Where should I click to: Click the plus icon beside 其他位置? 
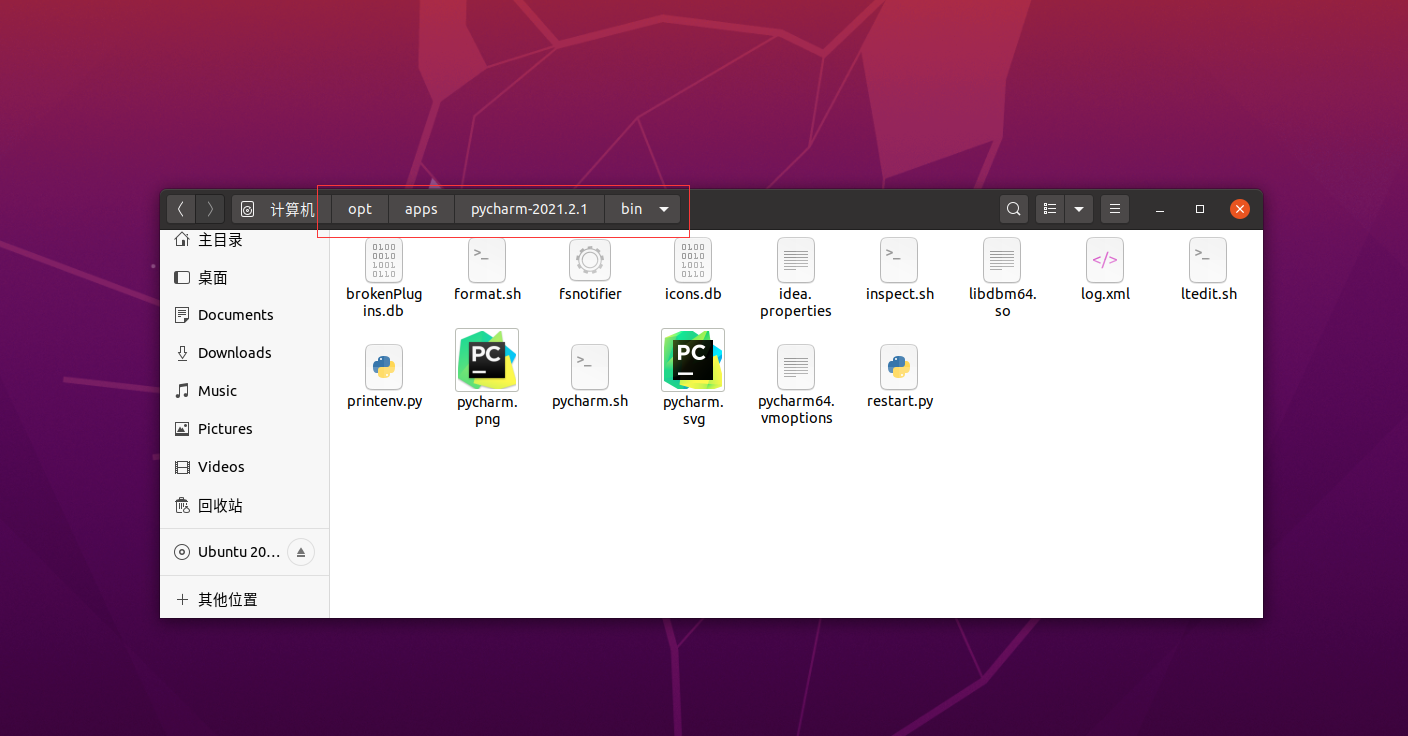[182, 600]
